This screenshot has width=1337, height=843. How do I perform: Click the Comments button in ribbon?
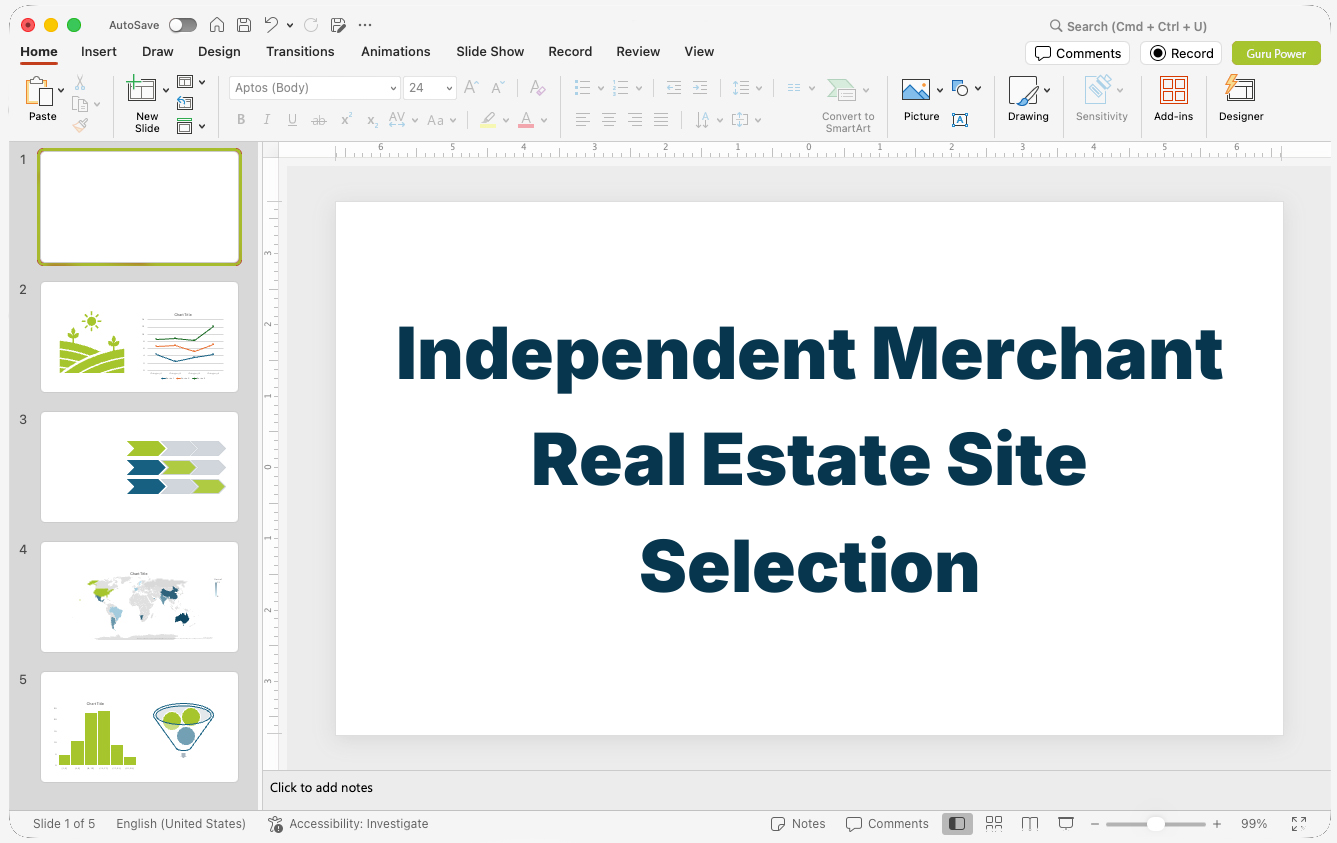coord(1077,53)
